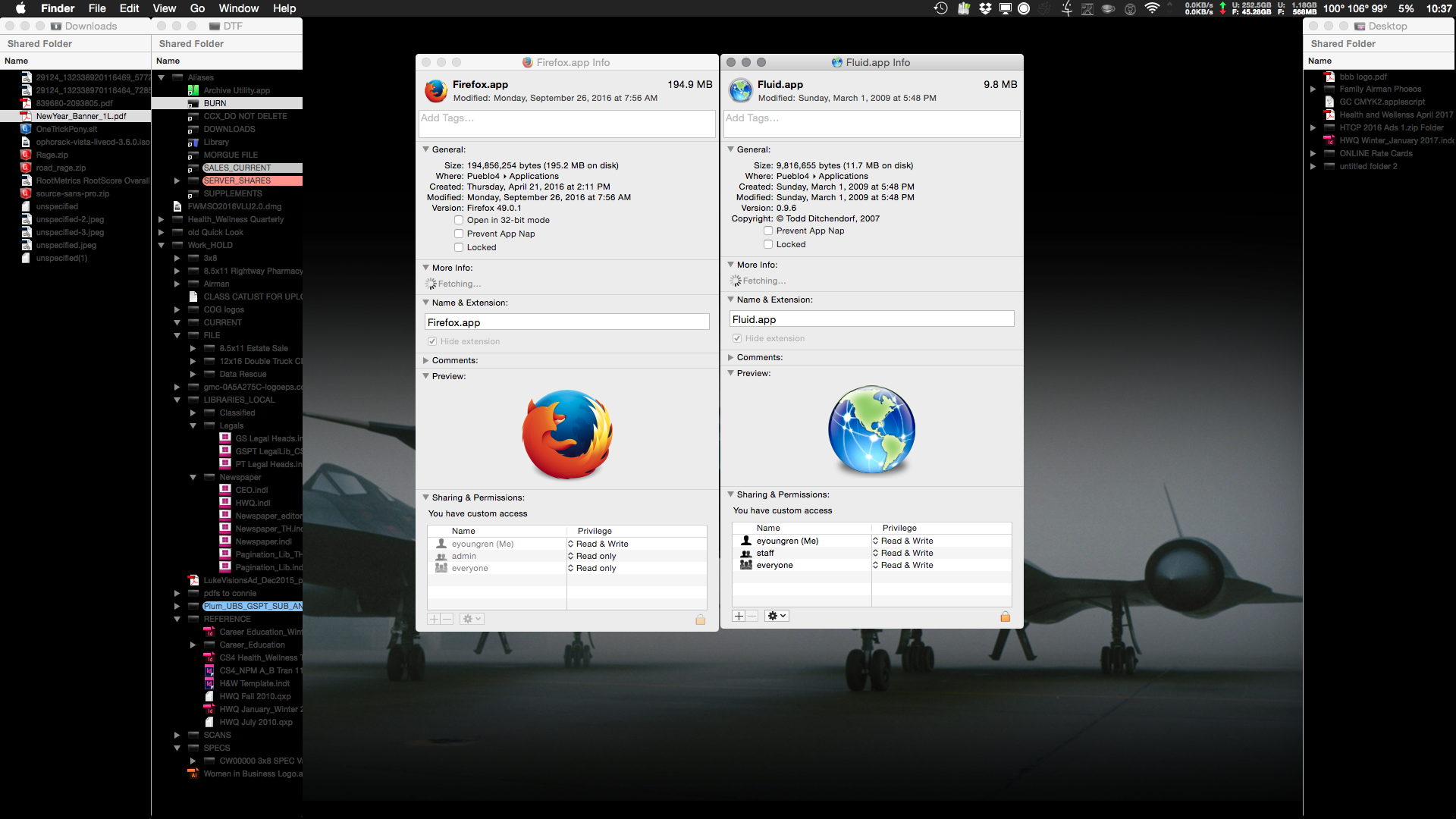This screenshot has width=1456, height=819.
Task: Edit the Fluid.app name field
Action: pyautogui.click(x=872, y=319)
